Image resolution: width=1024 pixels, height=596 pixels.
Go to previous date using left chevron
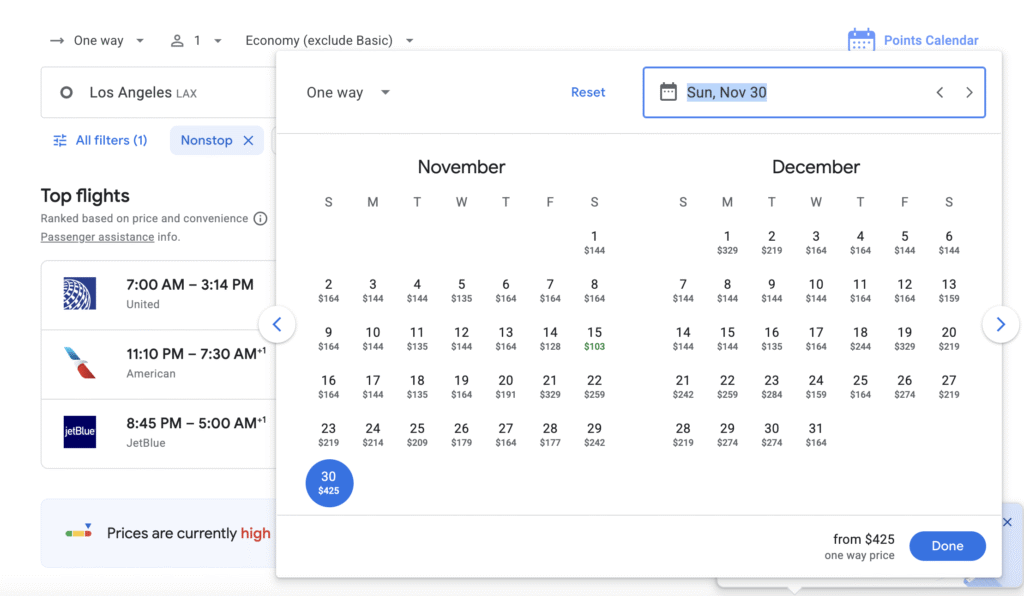pyautogui.click(x=939, y=93)
